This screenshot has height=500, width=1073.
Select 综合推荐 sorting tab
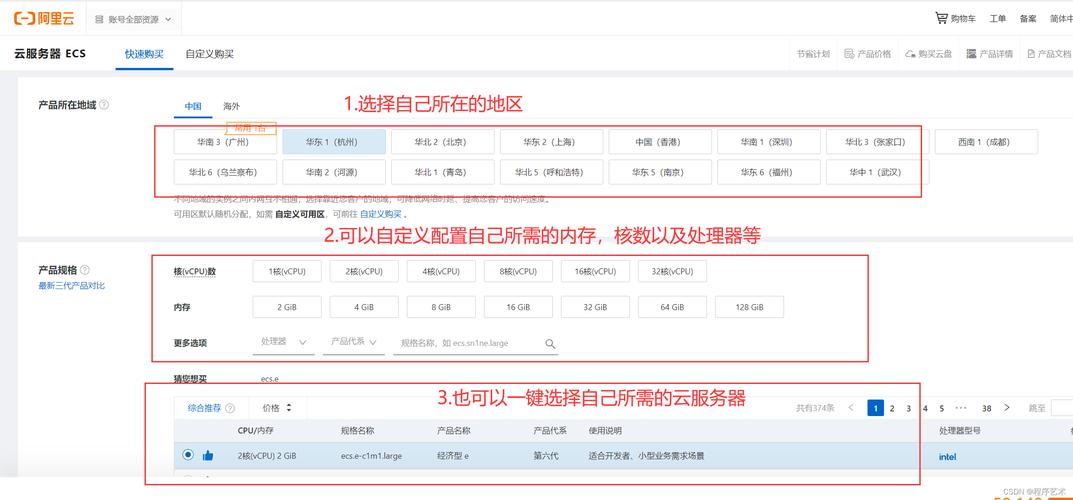205,408
